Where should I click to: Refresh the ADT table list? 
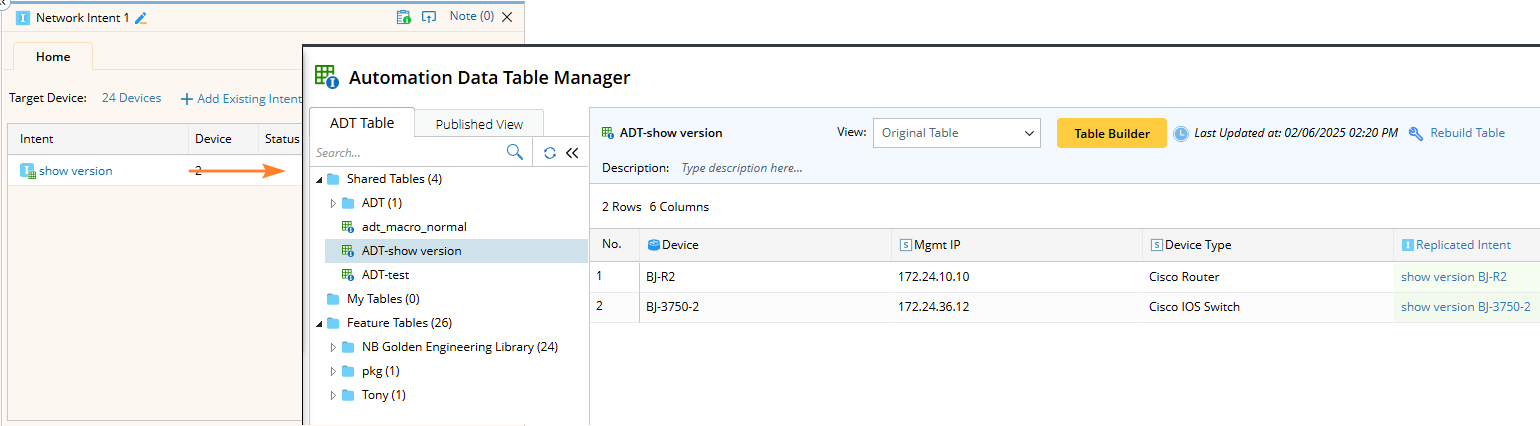pyautogui.click(x=550, y=153)
